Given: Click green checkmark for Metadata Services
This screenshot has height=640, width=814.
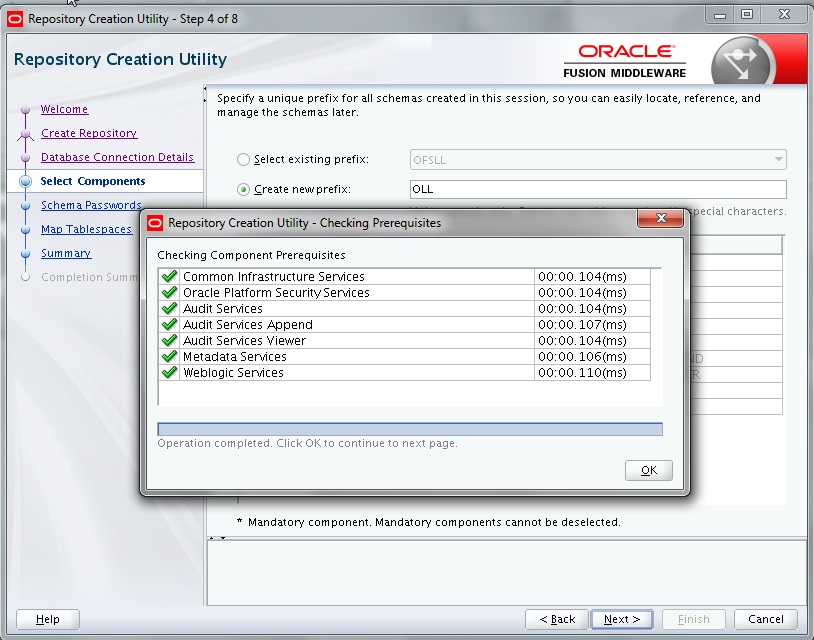Looking at the screenshot, I should [169, 357].
